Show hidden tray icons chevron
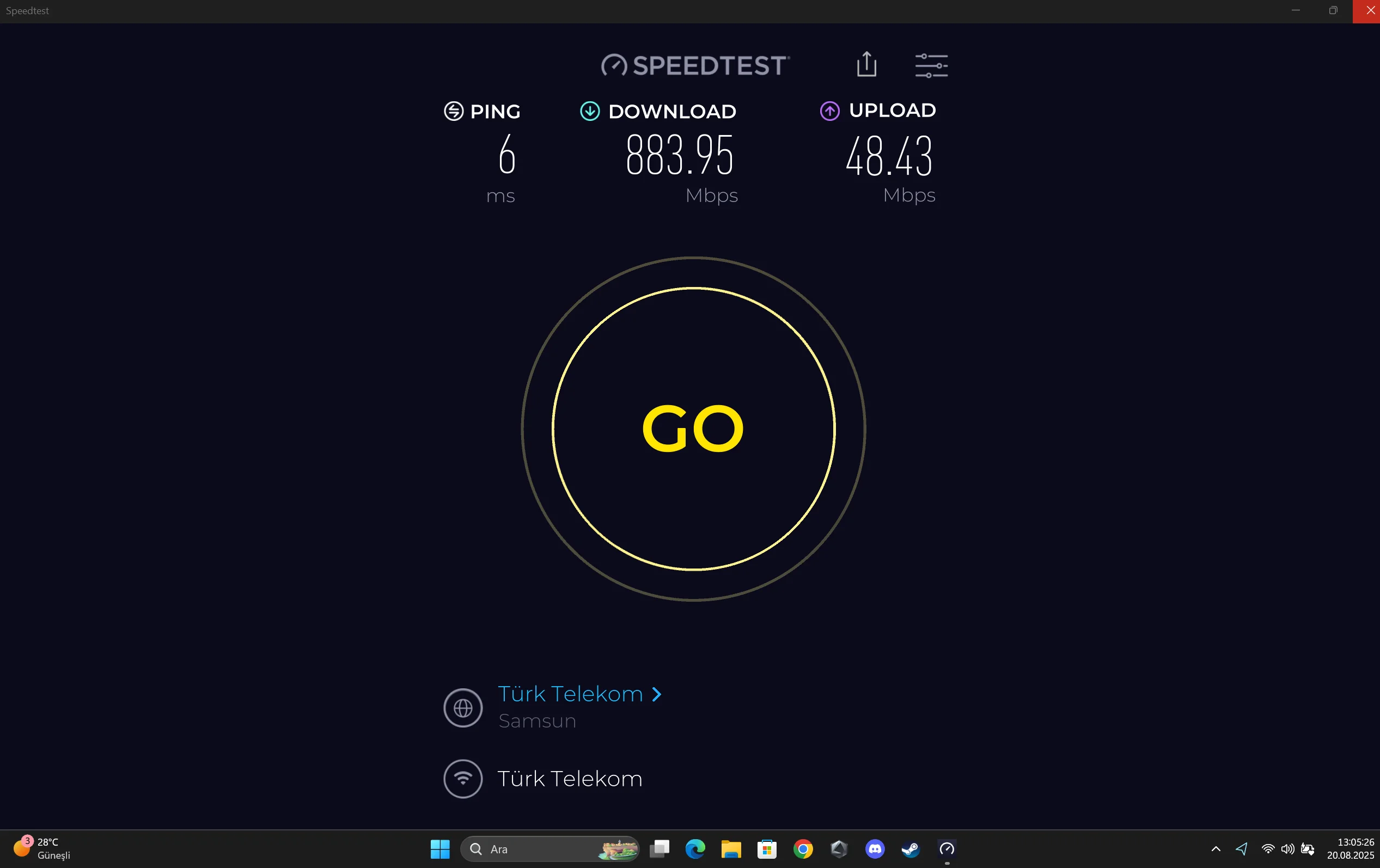Screen dimensions: 1380x868 (x=1216, y=848)
